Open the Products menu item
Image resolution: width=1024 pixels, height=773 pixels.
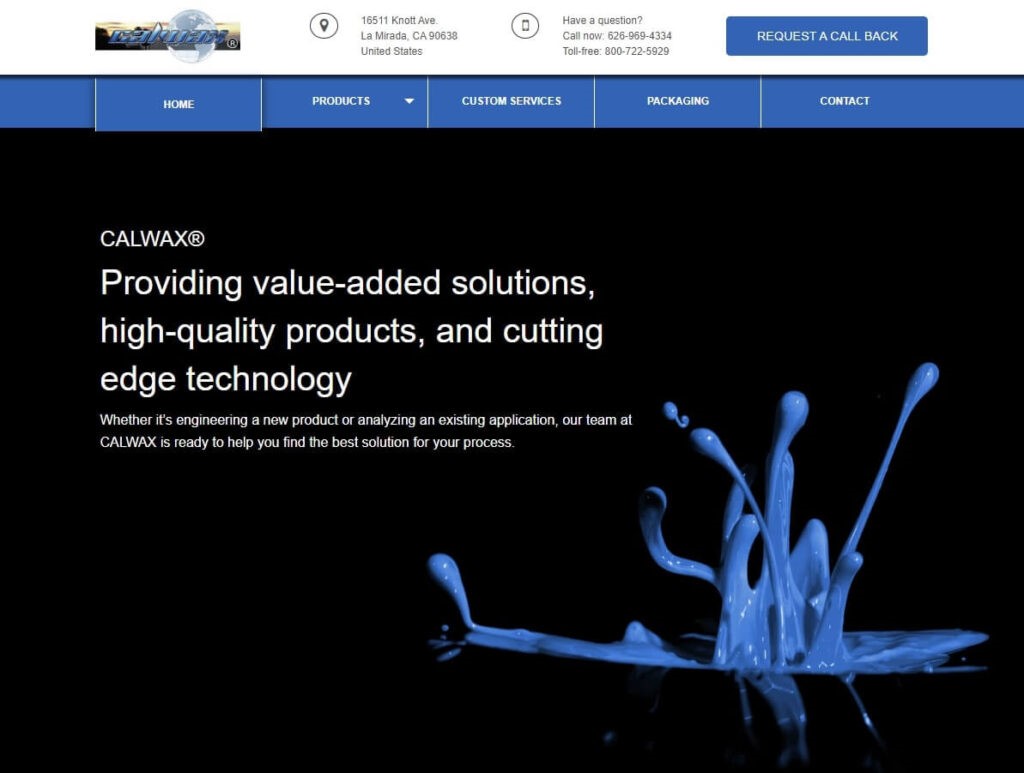tap(341, 101)
